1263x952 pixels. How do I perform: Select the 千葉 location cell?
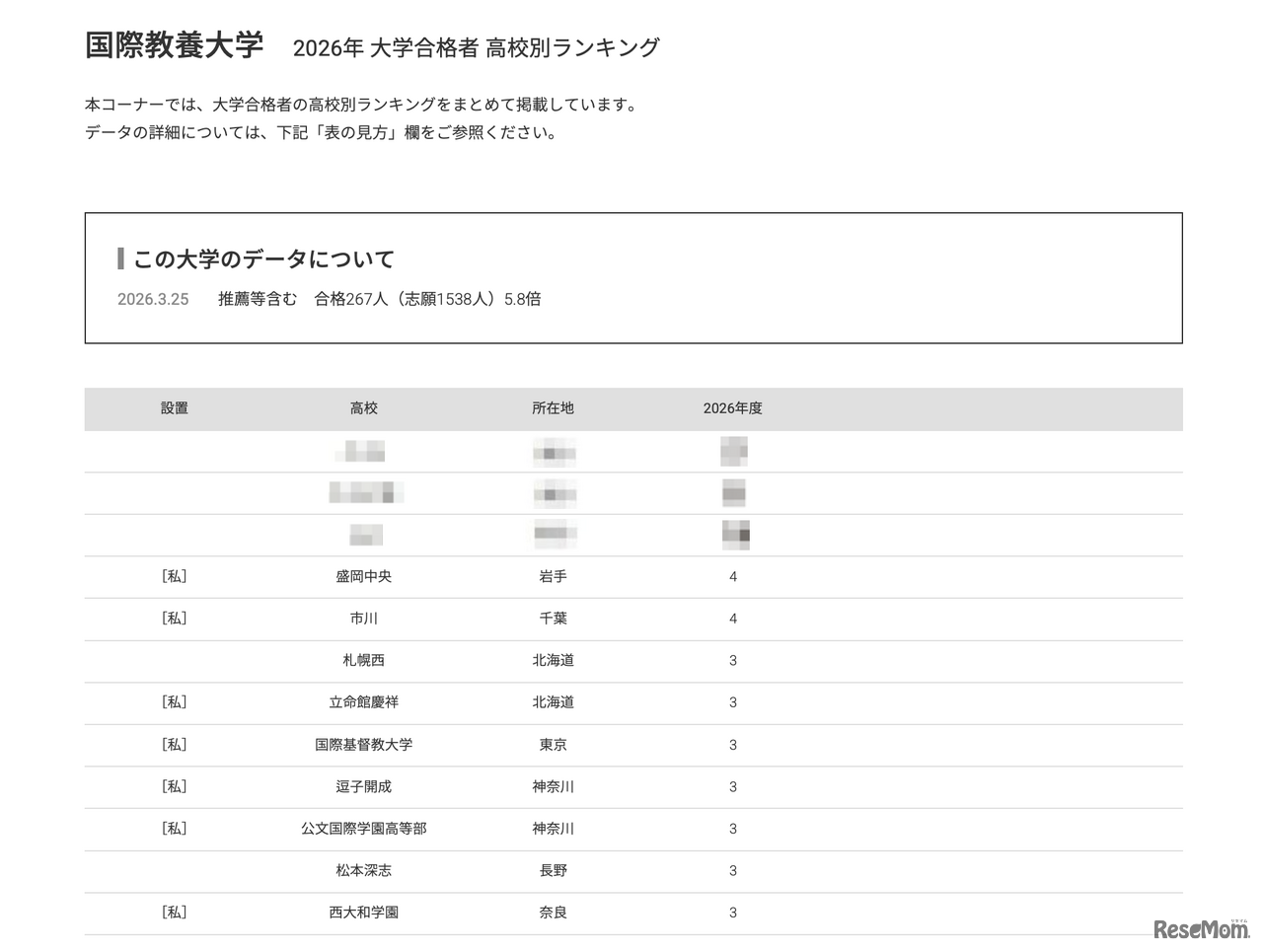coord(553,619)
